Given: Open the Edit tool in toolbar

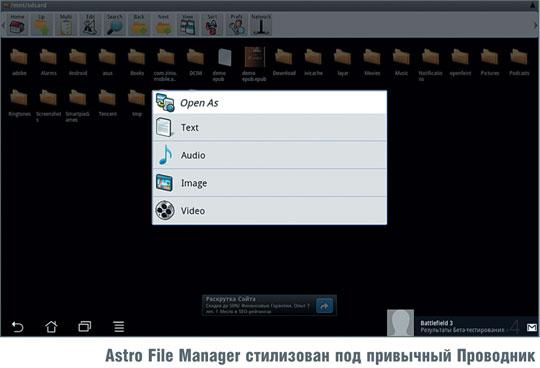Looking at the screenshot, I should click(90, 24).
